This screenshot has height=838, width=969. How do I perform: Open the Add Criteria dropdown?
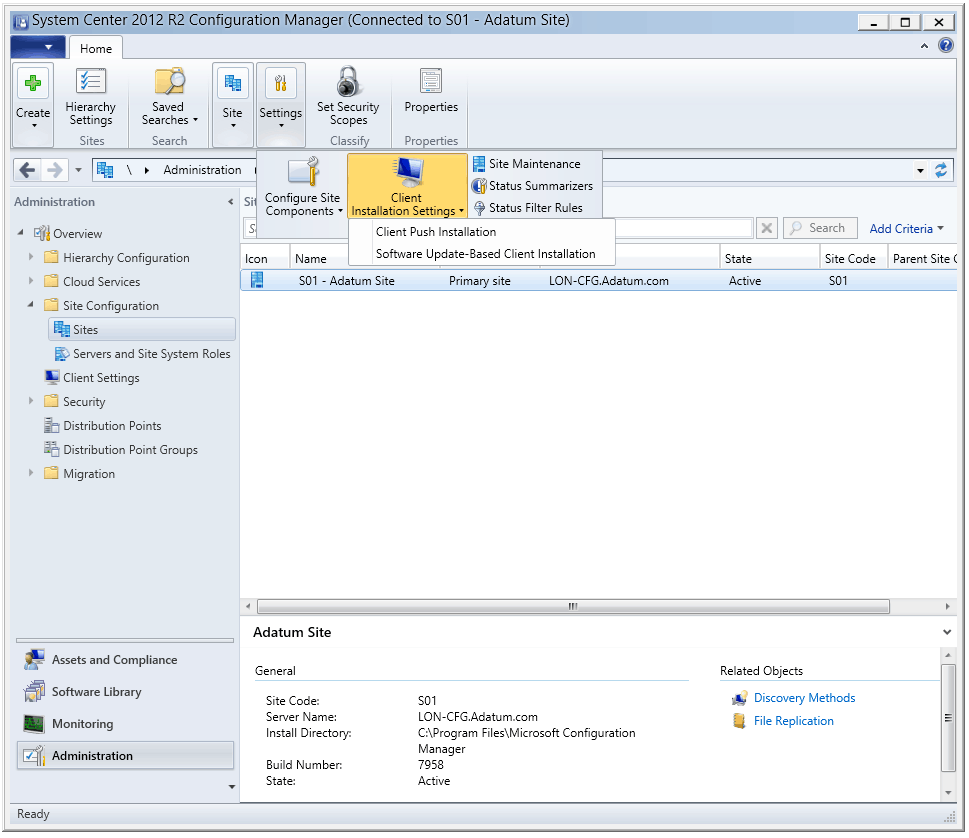907,229
